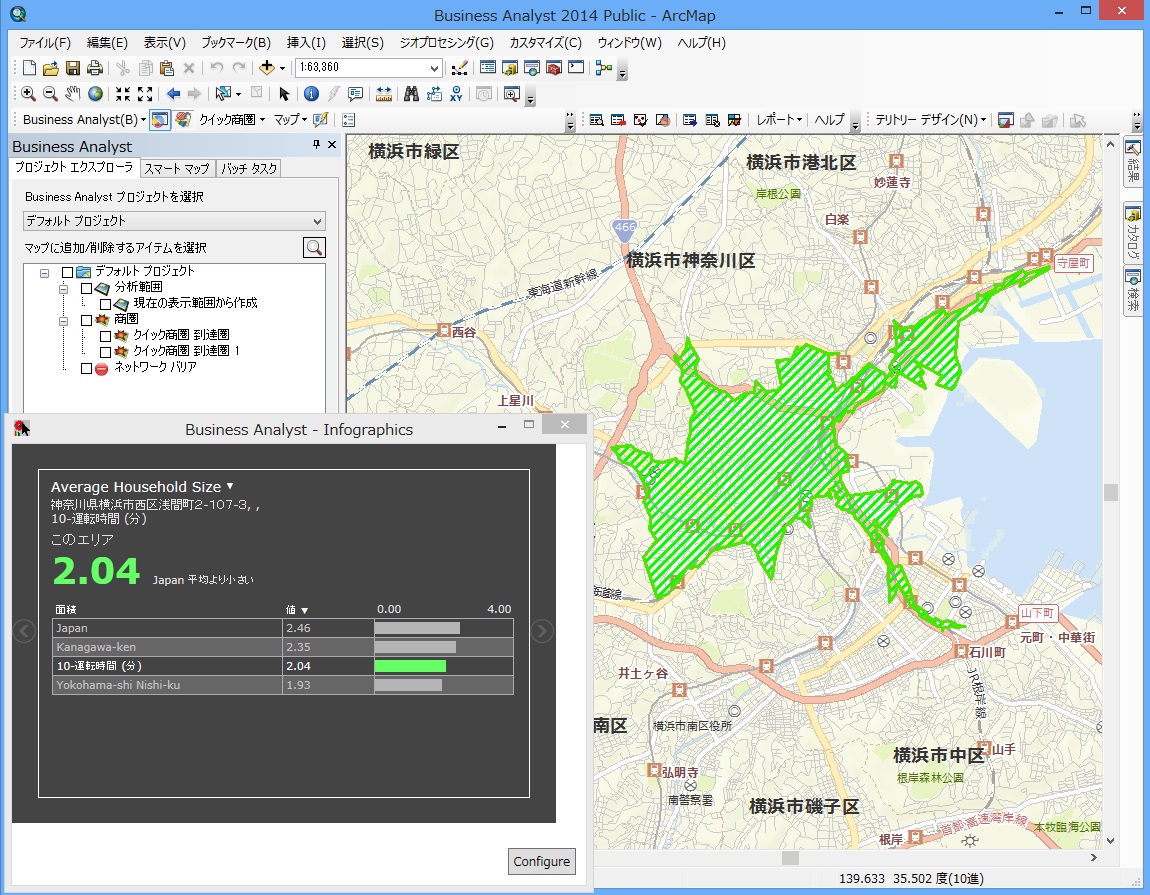Open the map scale dropdown
The height and width of the screenshot is (895, 1150).
434,68
